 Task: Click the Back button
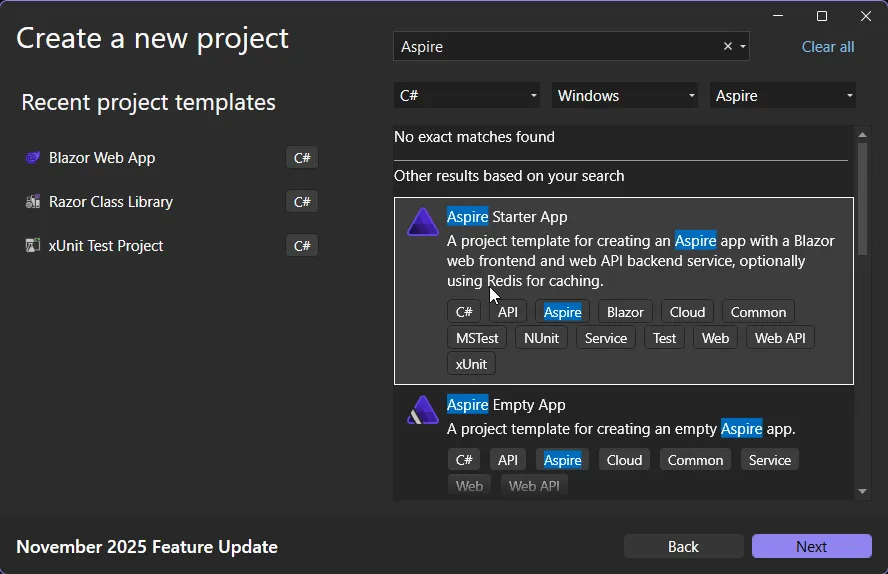pos(683,546)
